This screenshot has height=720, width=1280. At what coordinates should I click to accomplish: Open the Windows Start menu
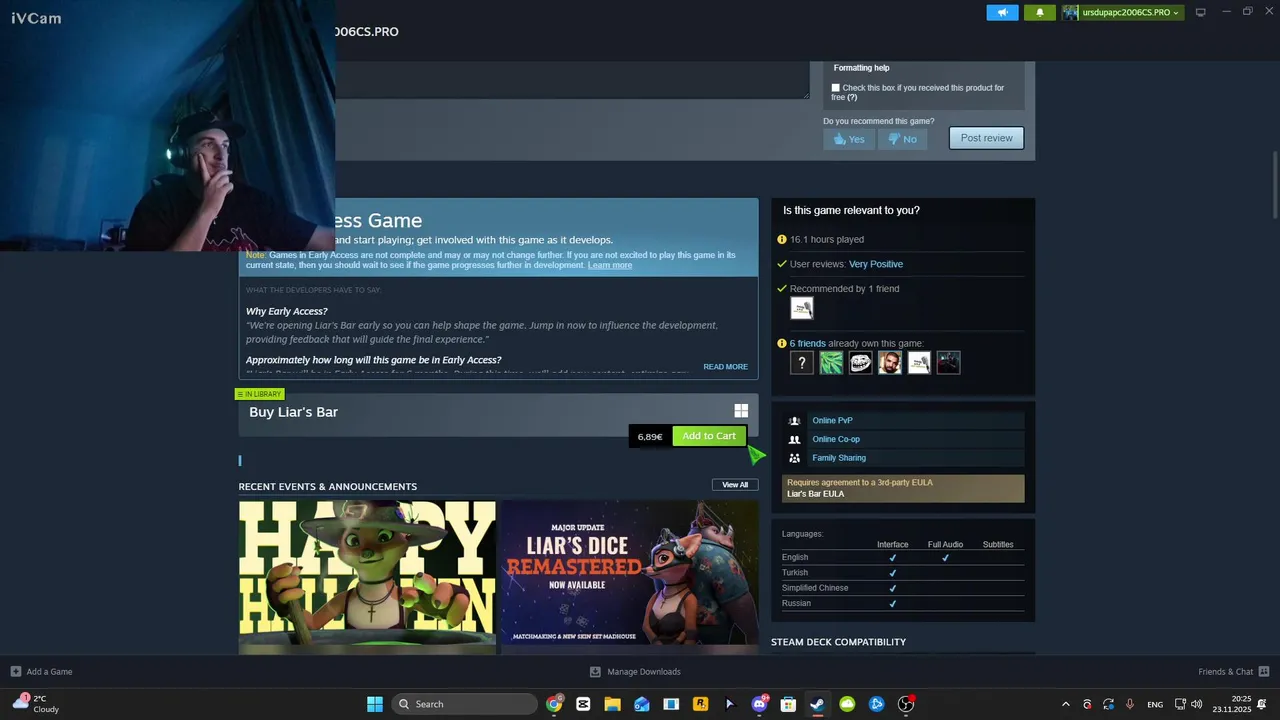pos(375,704)
